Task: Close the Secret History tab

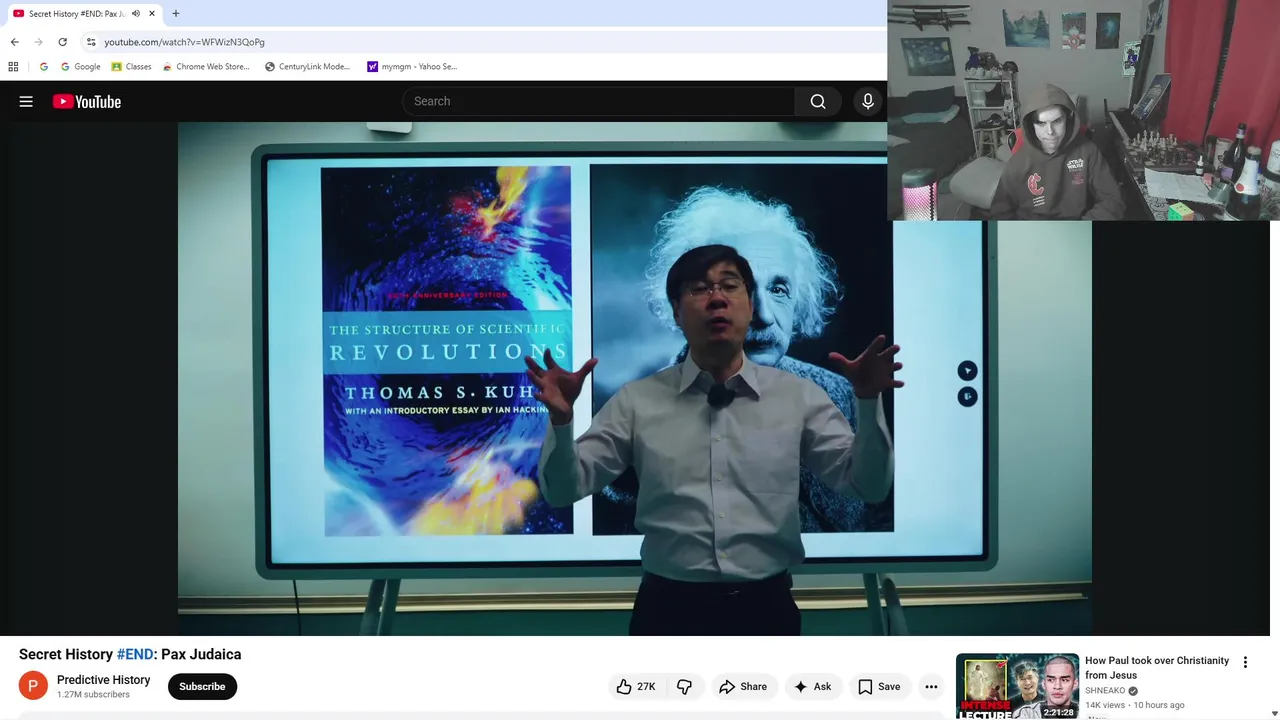Action: [152, 14]
